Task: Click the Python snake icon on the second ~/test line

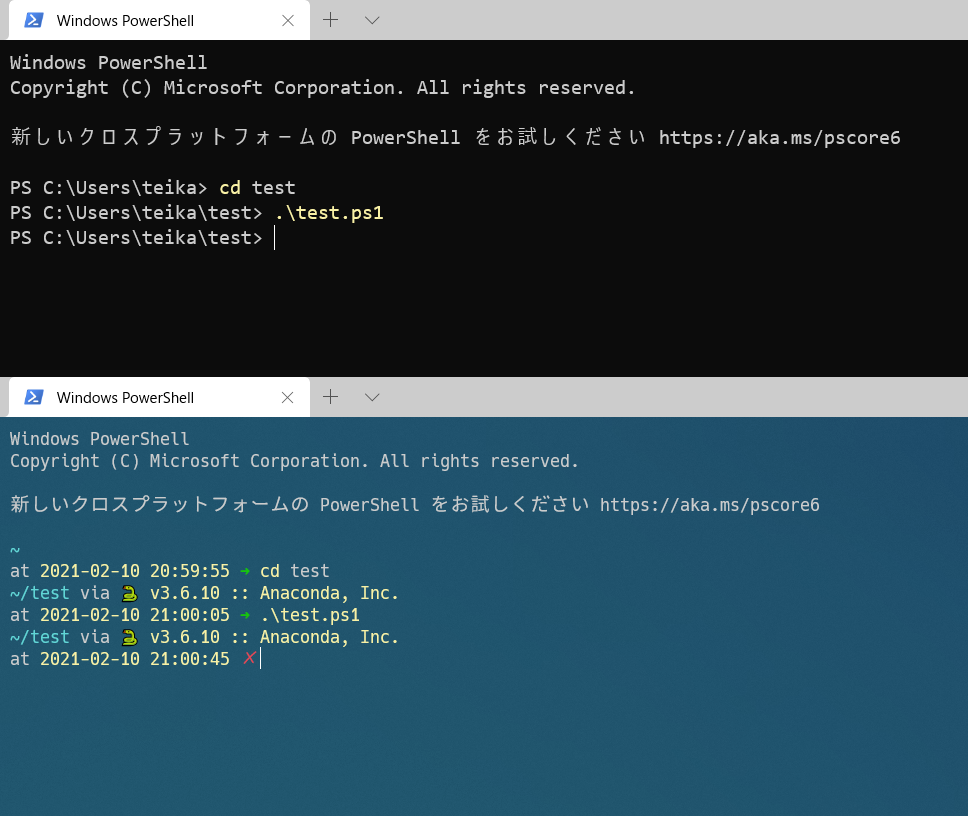Action: [130, 637]
